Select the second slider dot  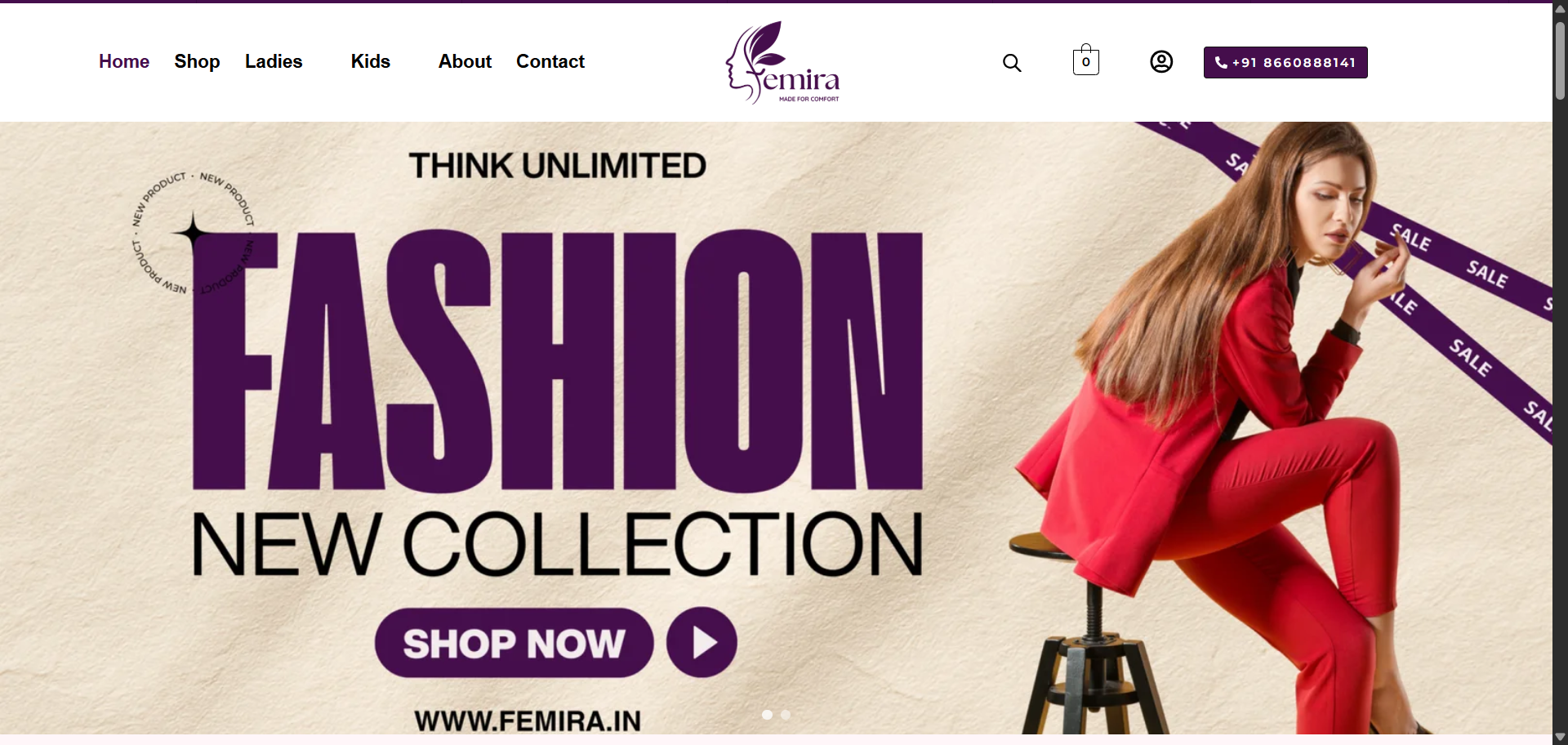tap(786, 715)
